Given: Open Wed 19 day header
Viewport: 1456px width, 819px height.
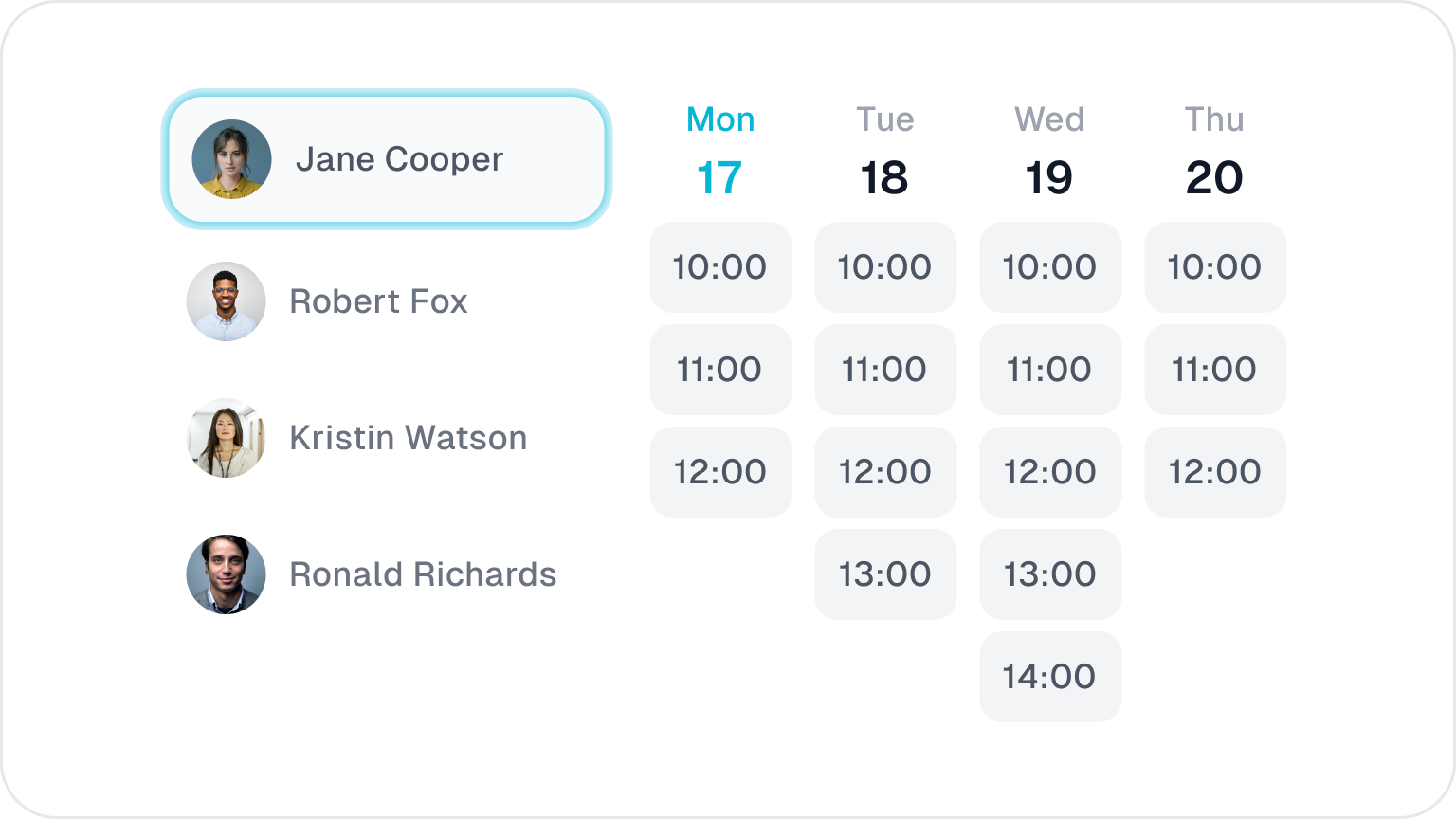Looking at the screenshot, I should (1049, 152).
